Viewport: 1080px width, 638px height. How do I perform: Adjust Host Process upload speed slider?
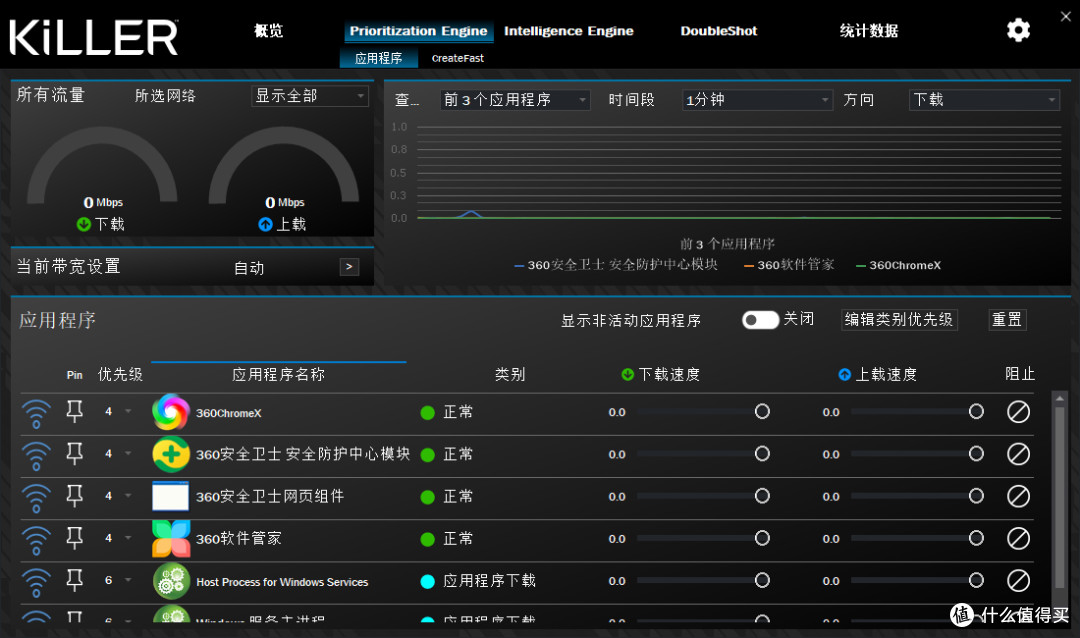pyautogui.click(x=917, y=580)
